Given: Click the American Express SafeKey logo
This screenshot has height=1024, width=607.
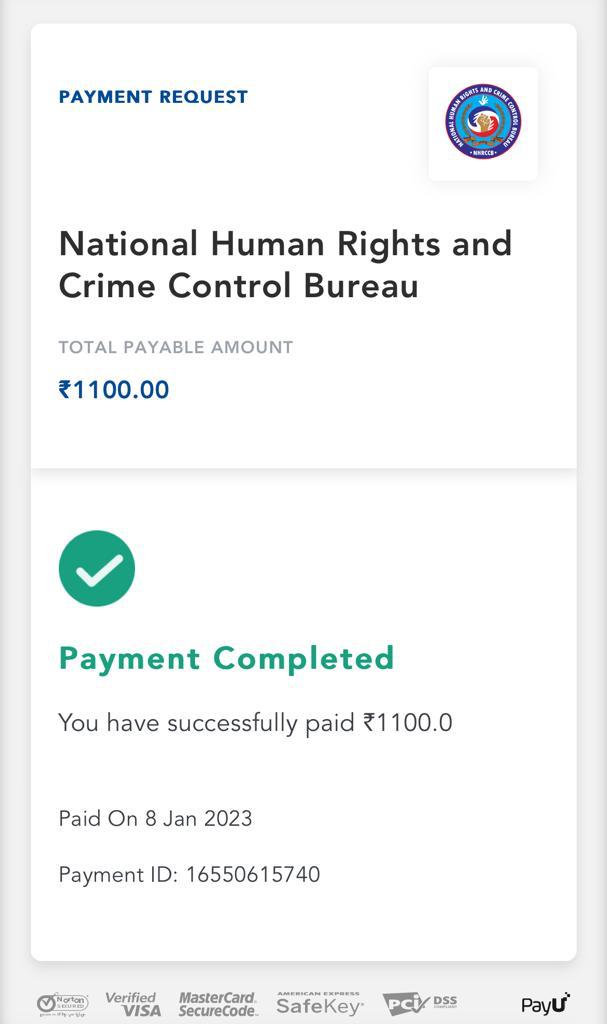Looking at the screenshot, I should (x=319, y=1003).
